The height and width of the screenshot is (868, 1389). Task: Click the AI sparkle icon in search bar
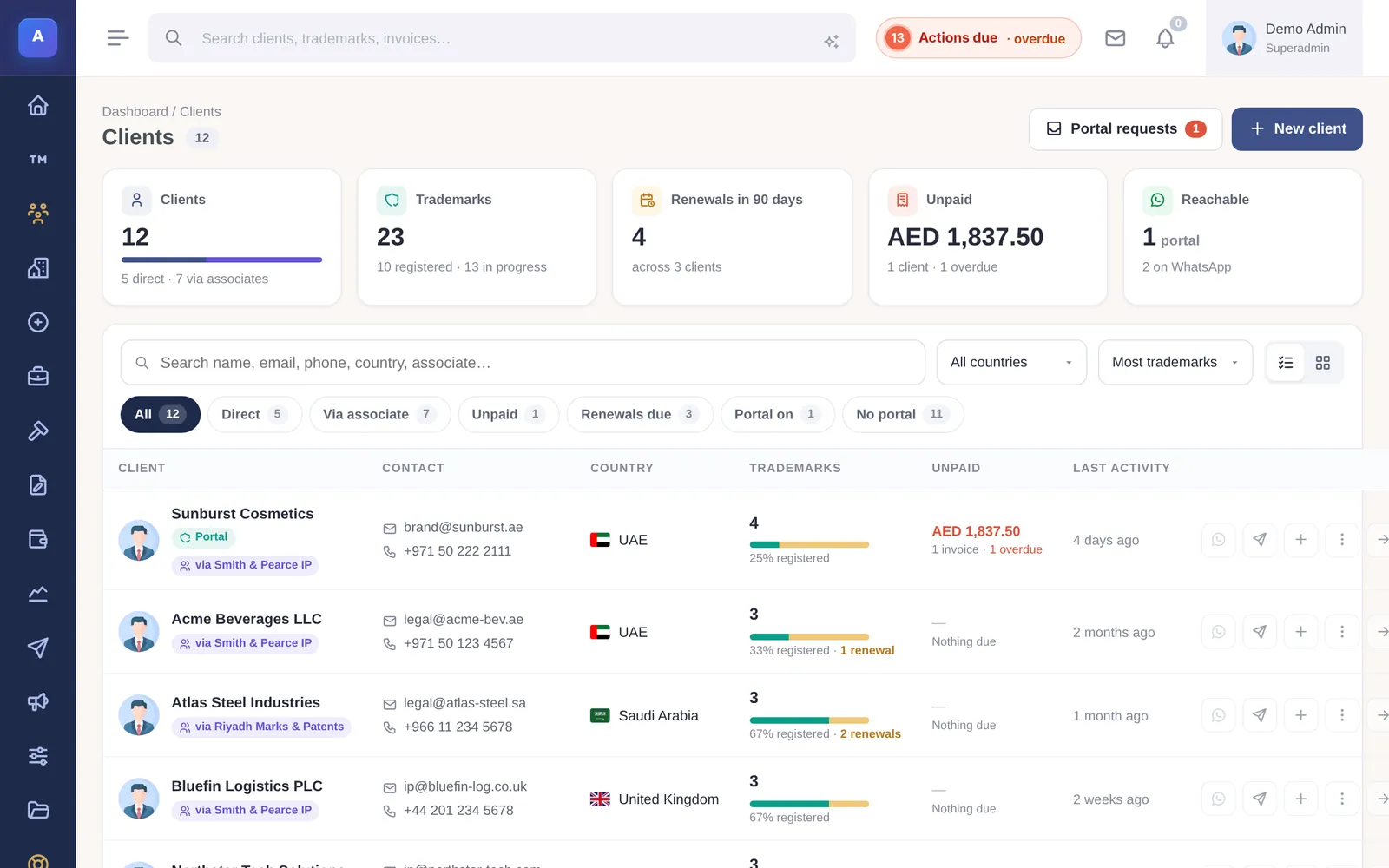[831, 41]
